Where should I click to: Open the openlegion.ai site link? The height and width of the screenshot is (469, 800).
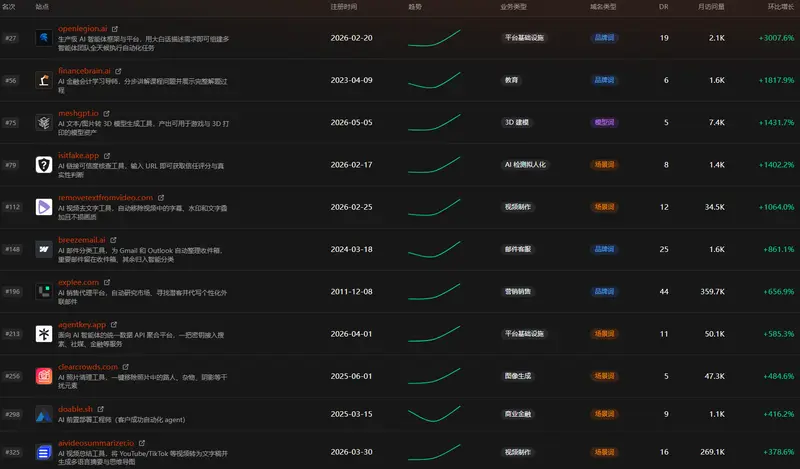tap(83, 29)
